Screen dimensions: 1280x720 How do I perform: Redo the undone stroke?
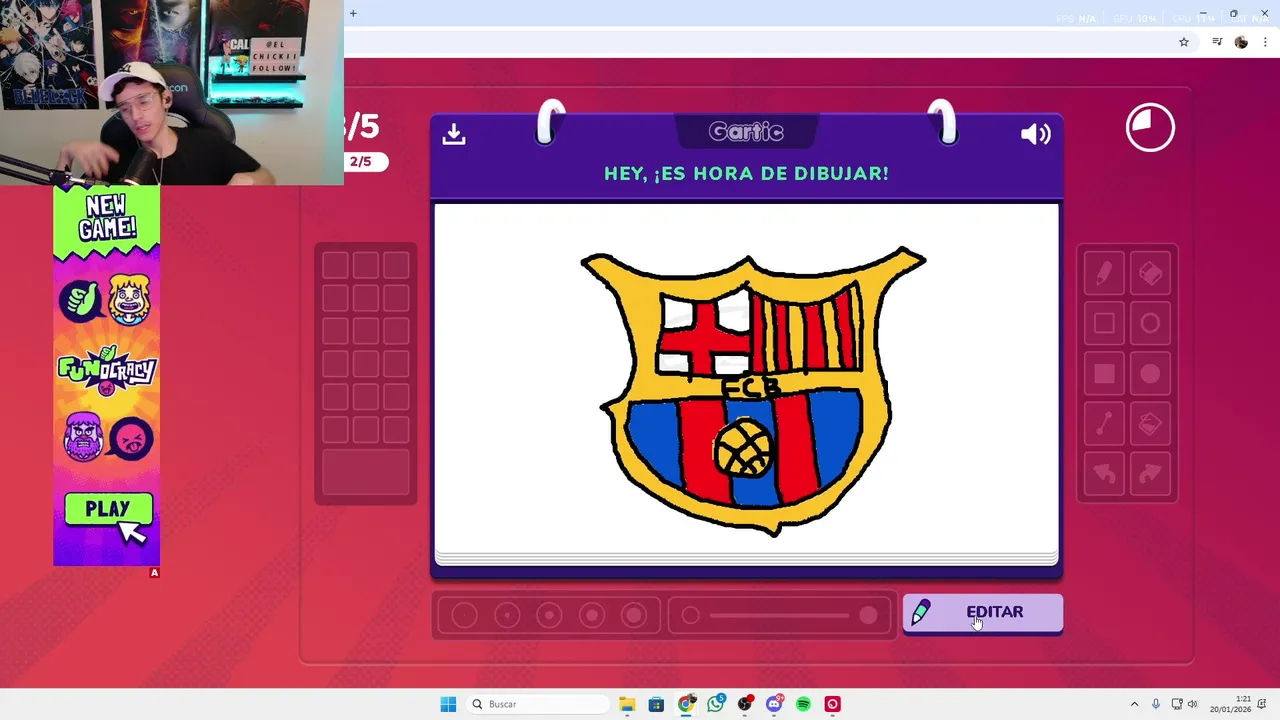click(1150, 474)
